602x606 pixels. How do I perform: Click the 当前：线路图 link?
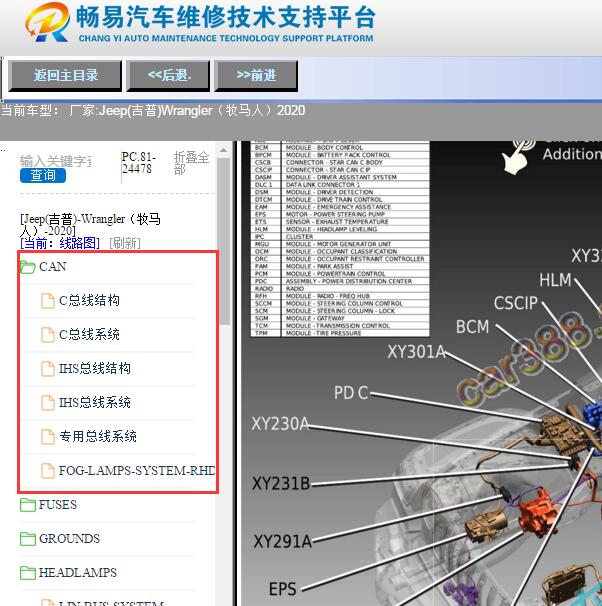click(60, 243)
